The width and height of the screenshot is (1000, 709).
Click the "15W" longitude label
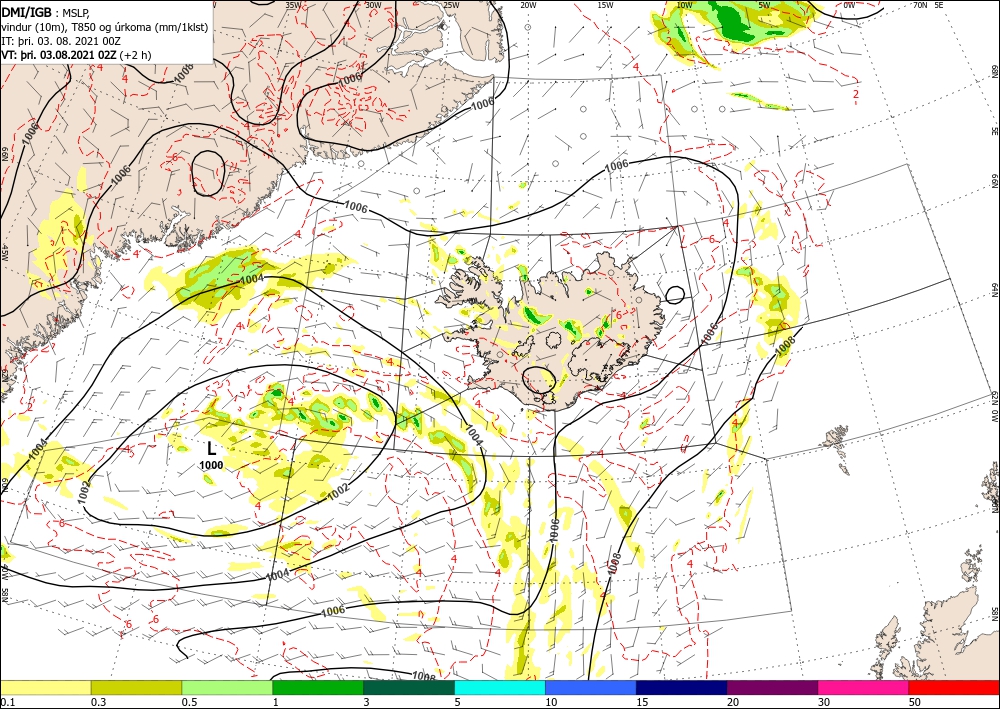click(x=606, y=5)
